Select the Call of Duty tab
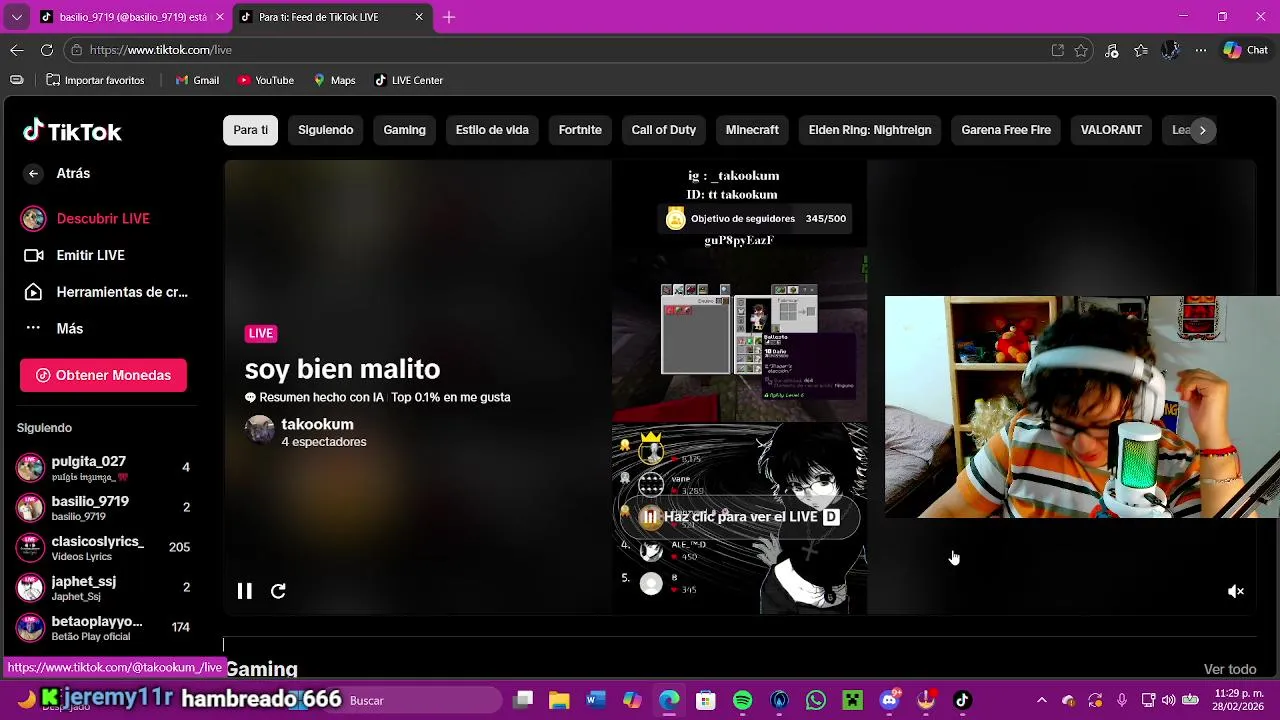 [x=663, y=130]
